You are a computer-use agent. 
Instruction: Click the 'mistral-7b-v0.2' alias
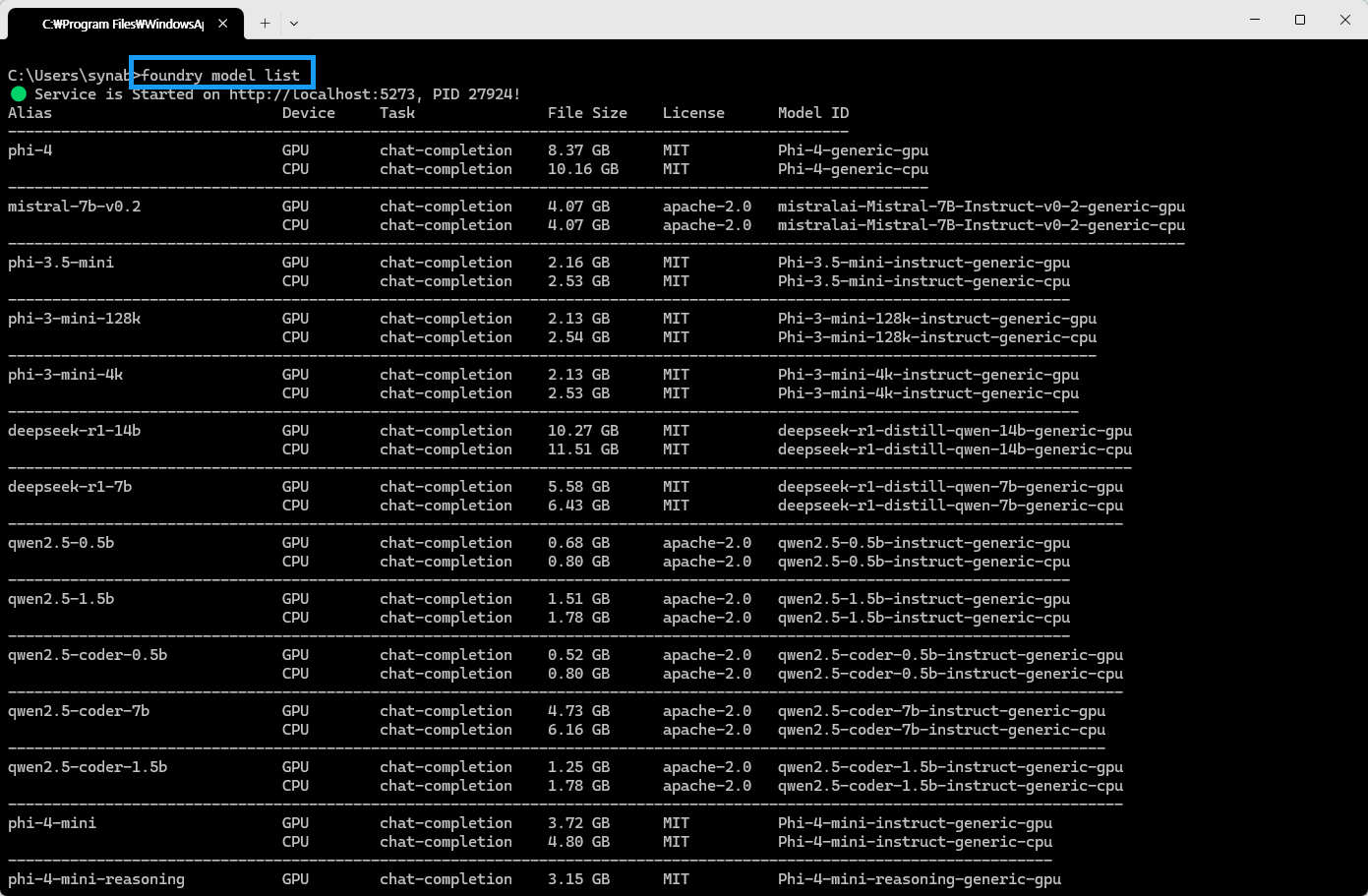click(x=75, y=207)
